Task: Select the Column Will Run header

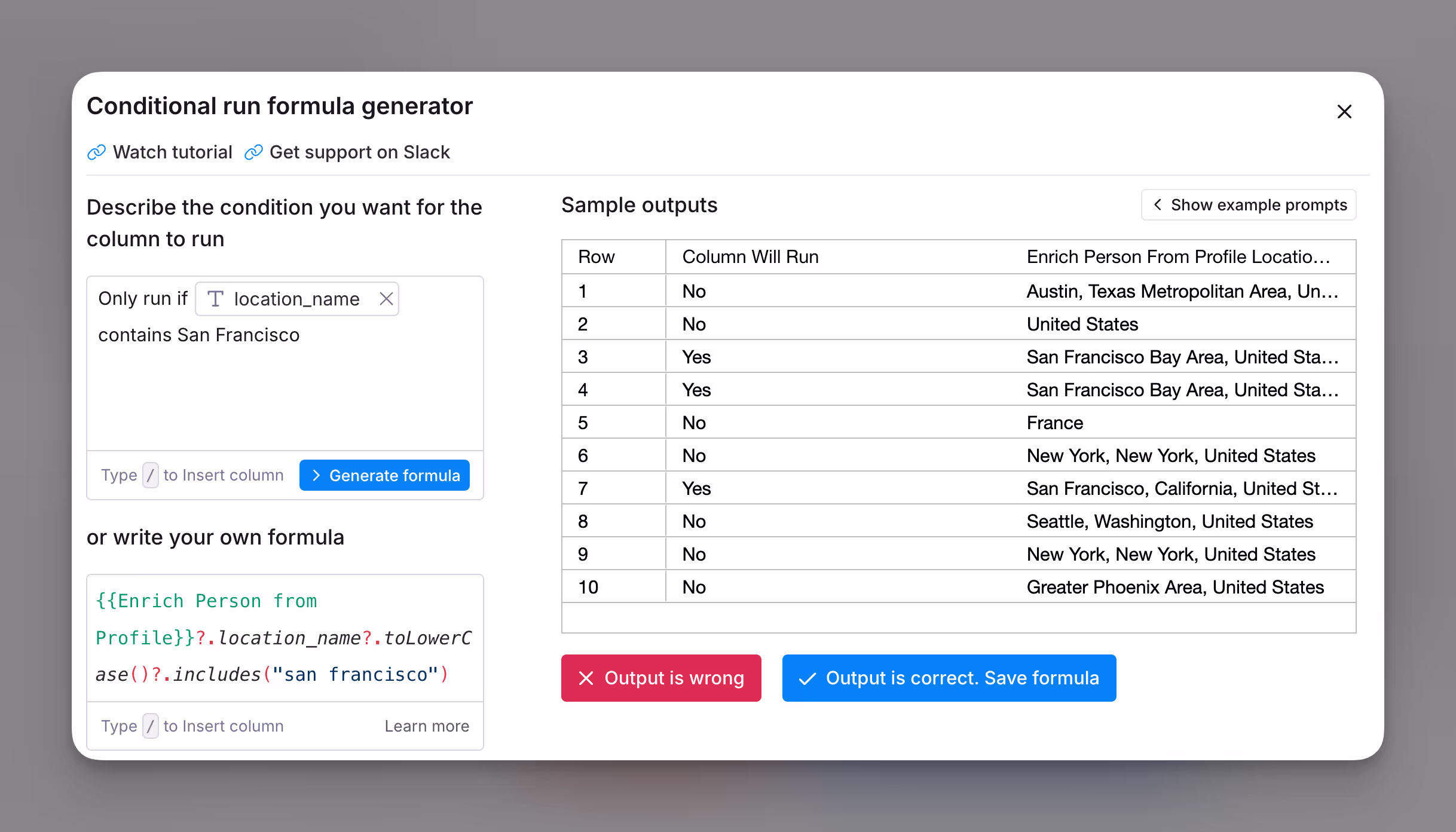Action: [x=750, y=257]
